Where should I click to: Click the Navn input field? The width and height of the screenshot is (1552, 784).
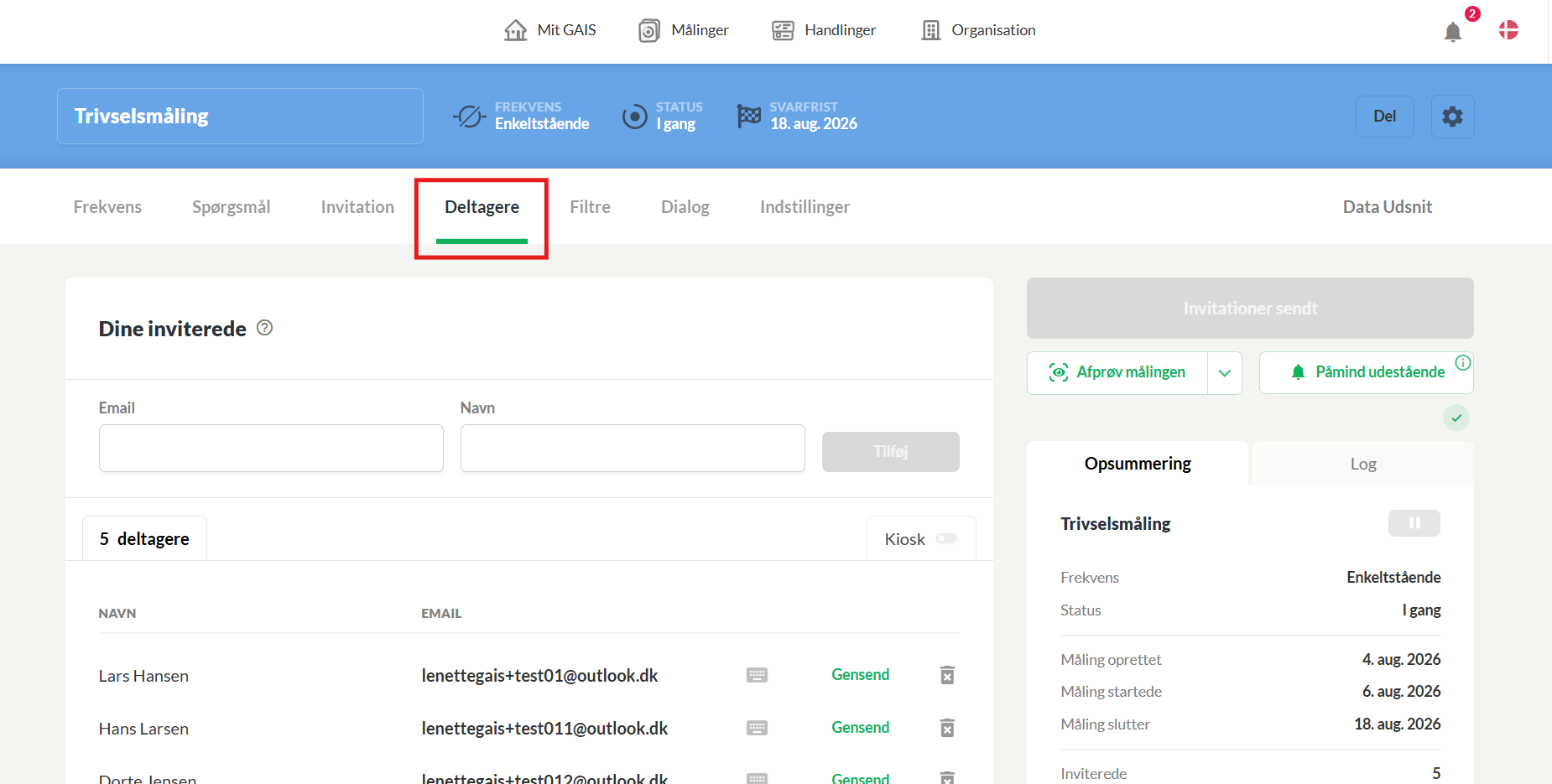point(633,449)
